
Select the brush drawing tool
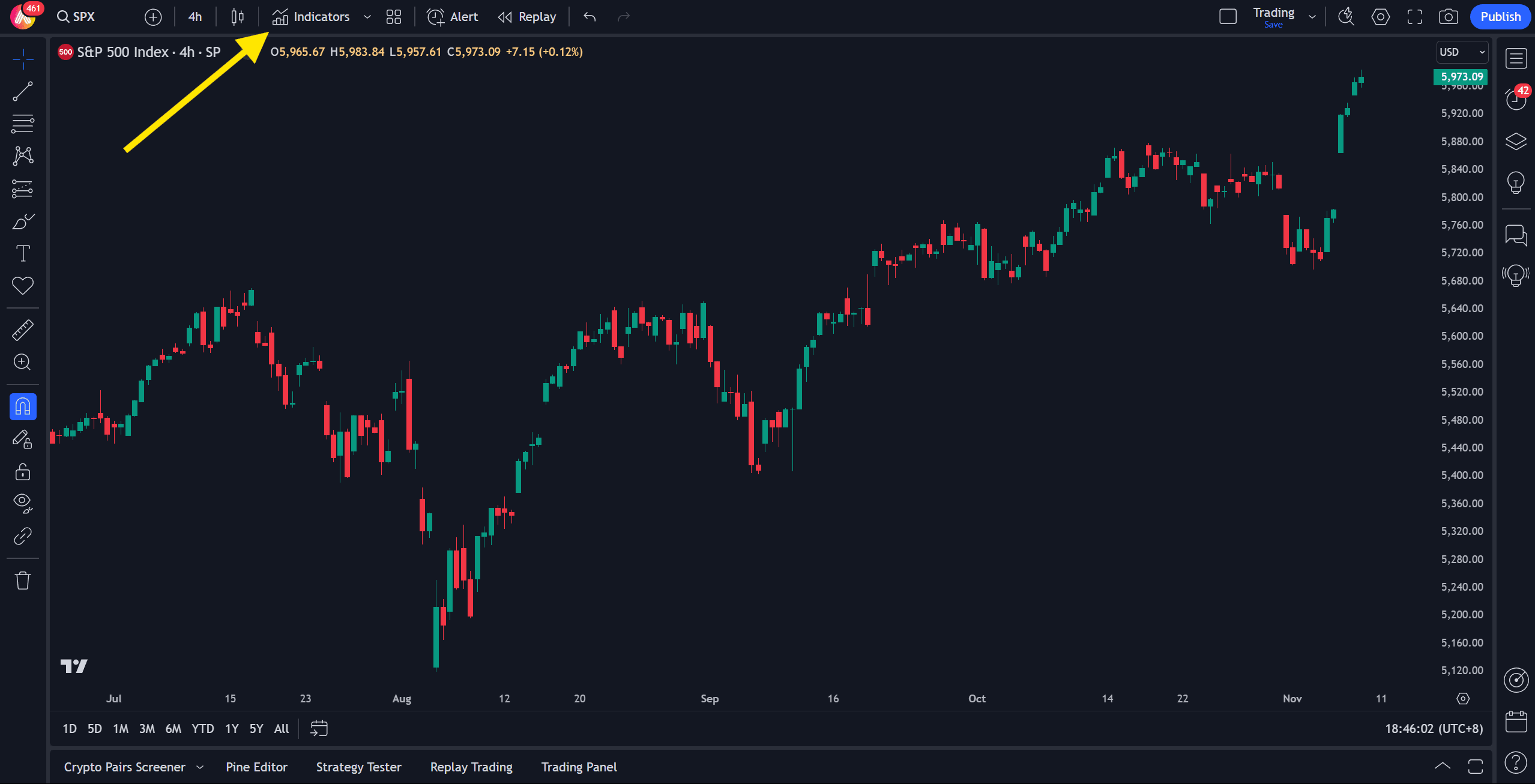click(22, 221)
